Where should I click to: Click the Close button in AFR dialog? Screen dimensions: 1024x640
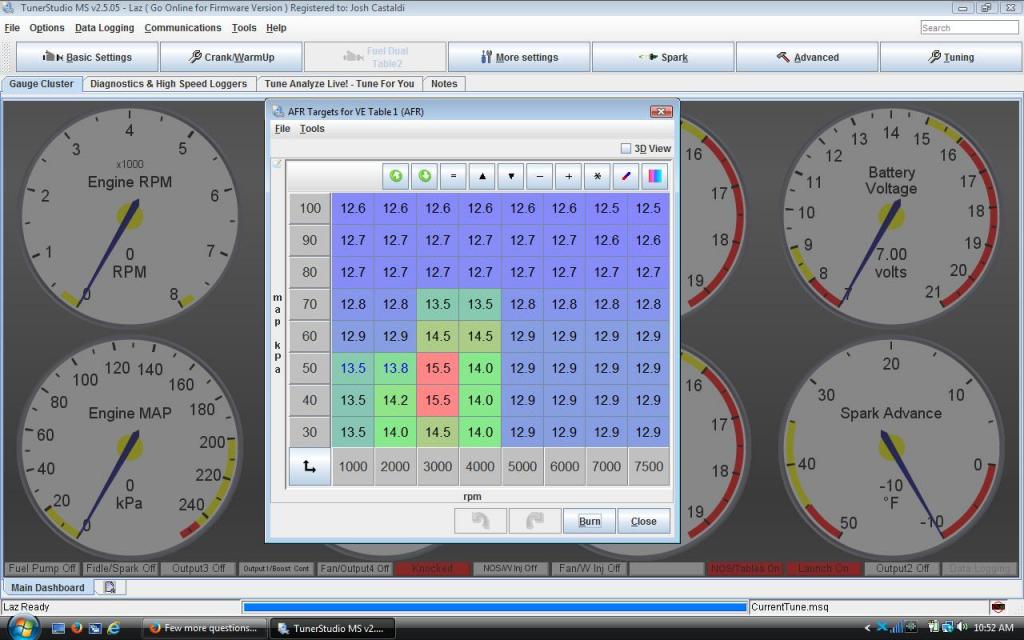point(643,521)
